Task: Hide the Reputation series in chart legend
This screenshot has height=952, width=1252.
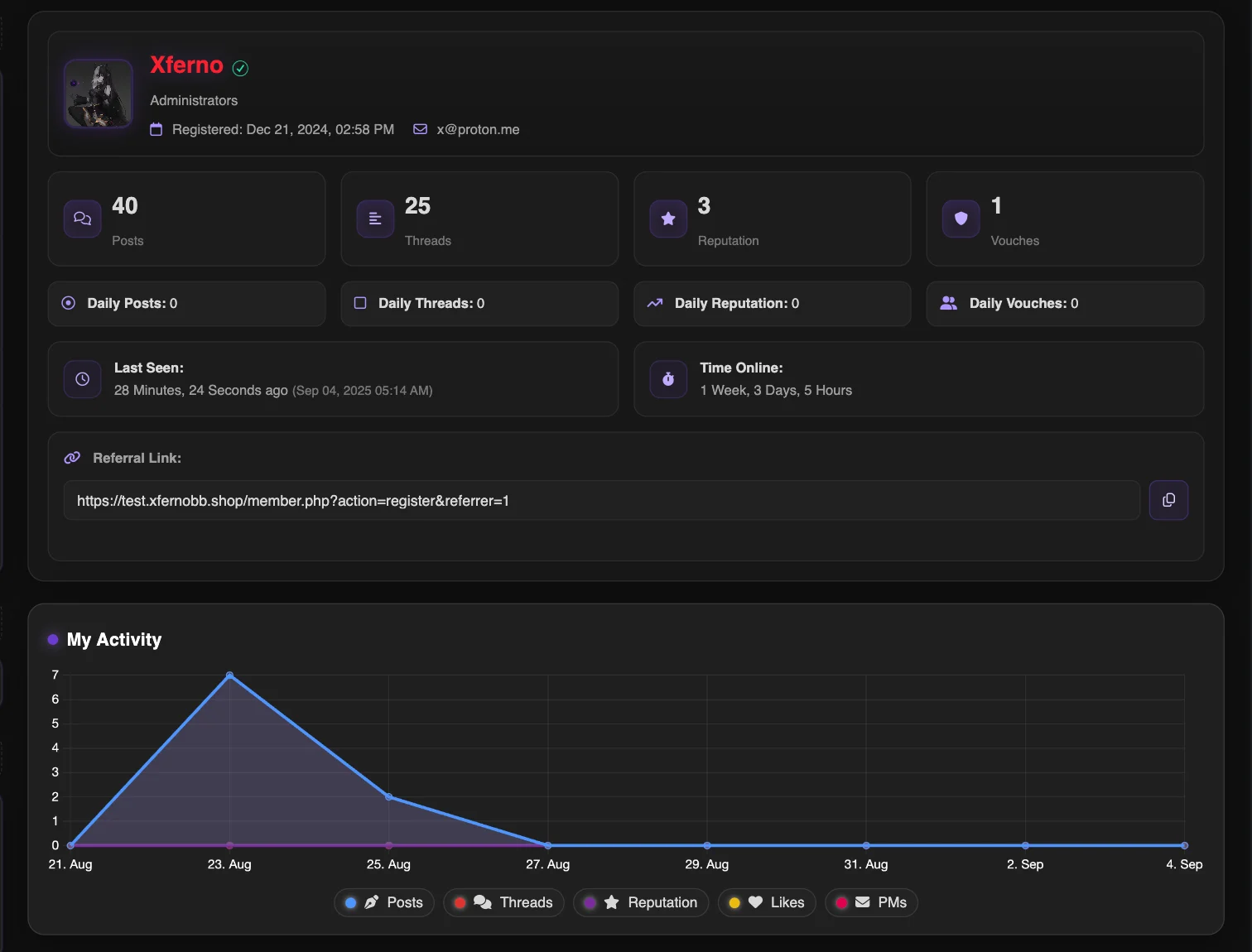Action: point(641,902)
